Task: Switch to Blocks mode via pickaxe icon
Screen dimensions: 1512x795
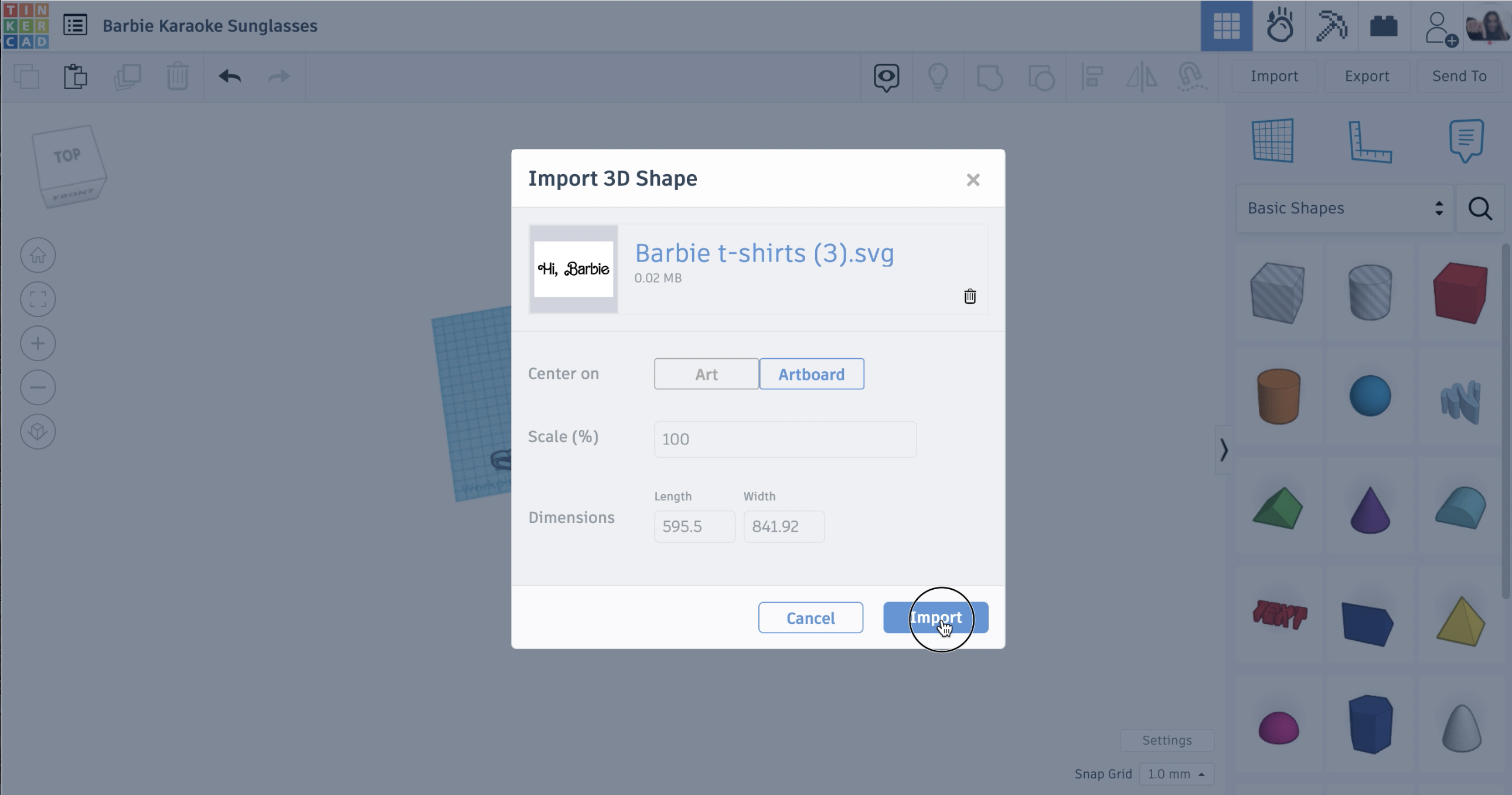Action: point(1331,26)
